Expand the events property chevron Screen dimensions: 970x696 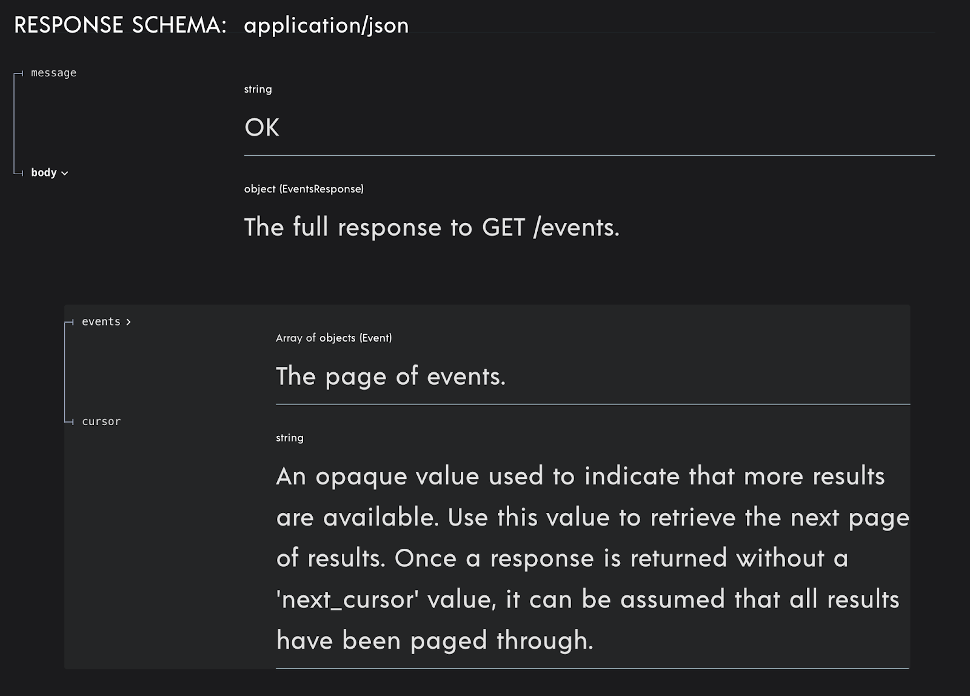(128, 322)
